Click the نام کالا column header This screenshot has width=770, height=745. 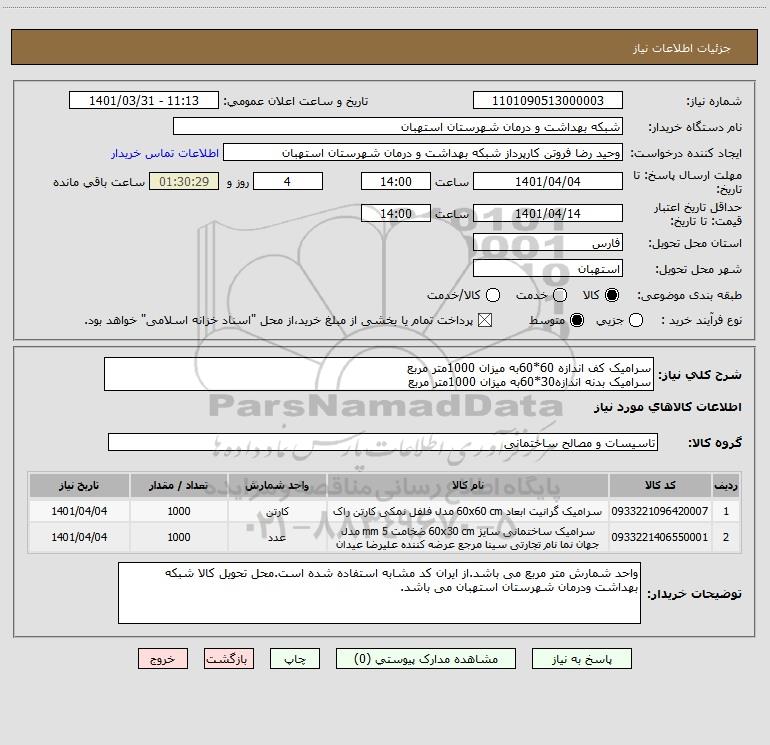468,485
